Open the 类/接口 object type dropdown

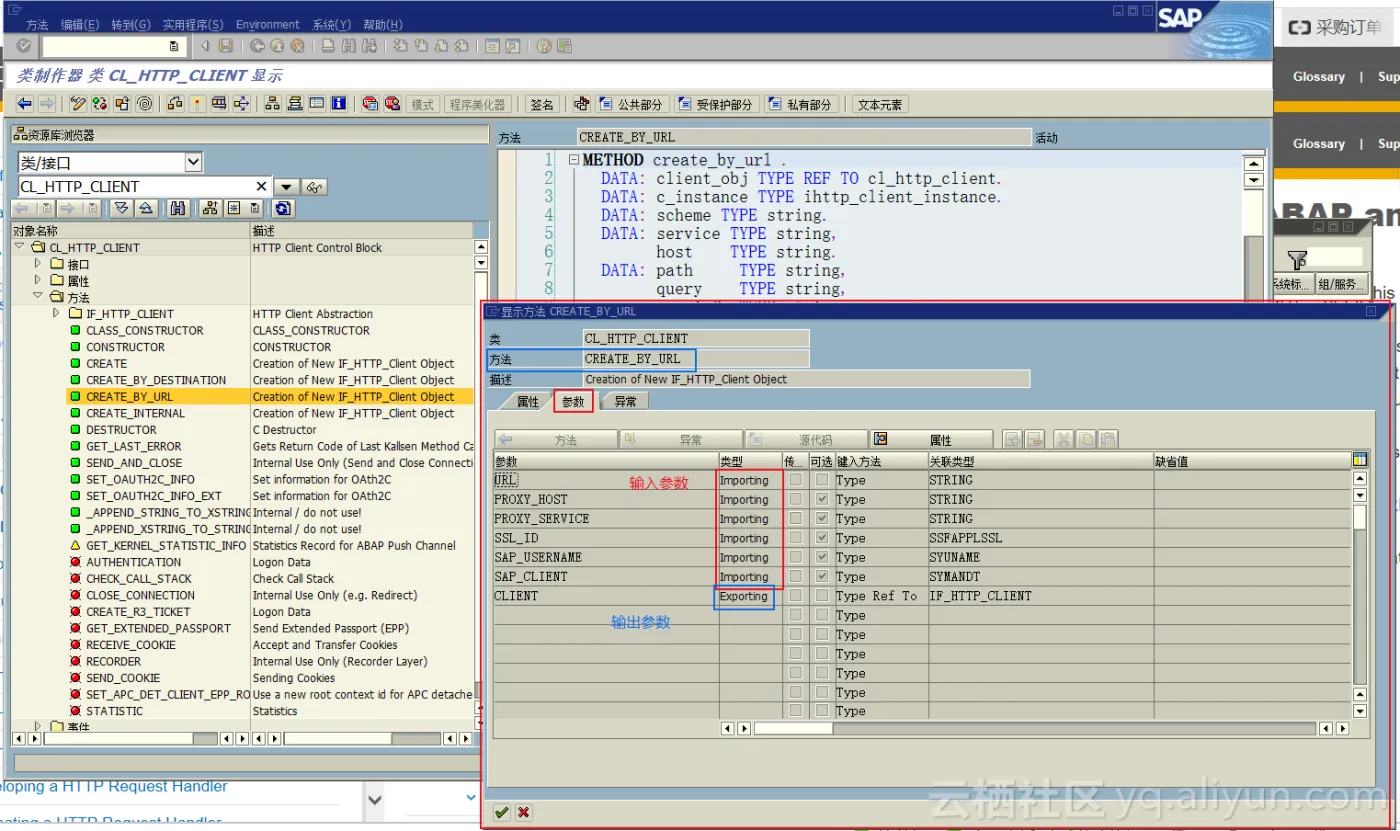(193, 162)
